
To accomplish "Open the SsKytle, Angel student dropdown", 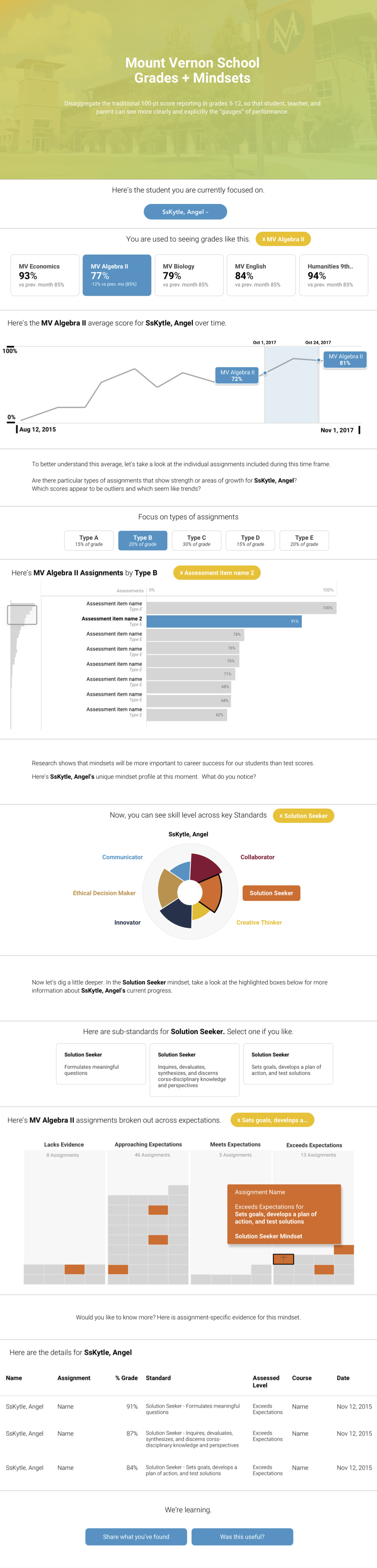I will 185,212.
